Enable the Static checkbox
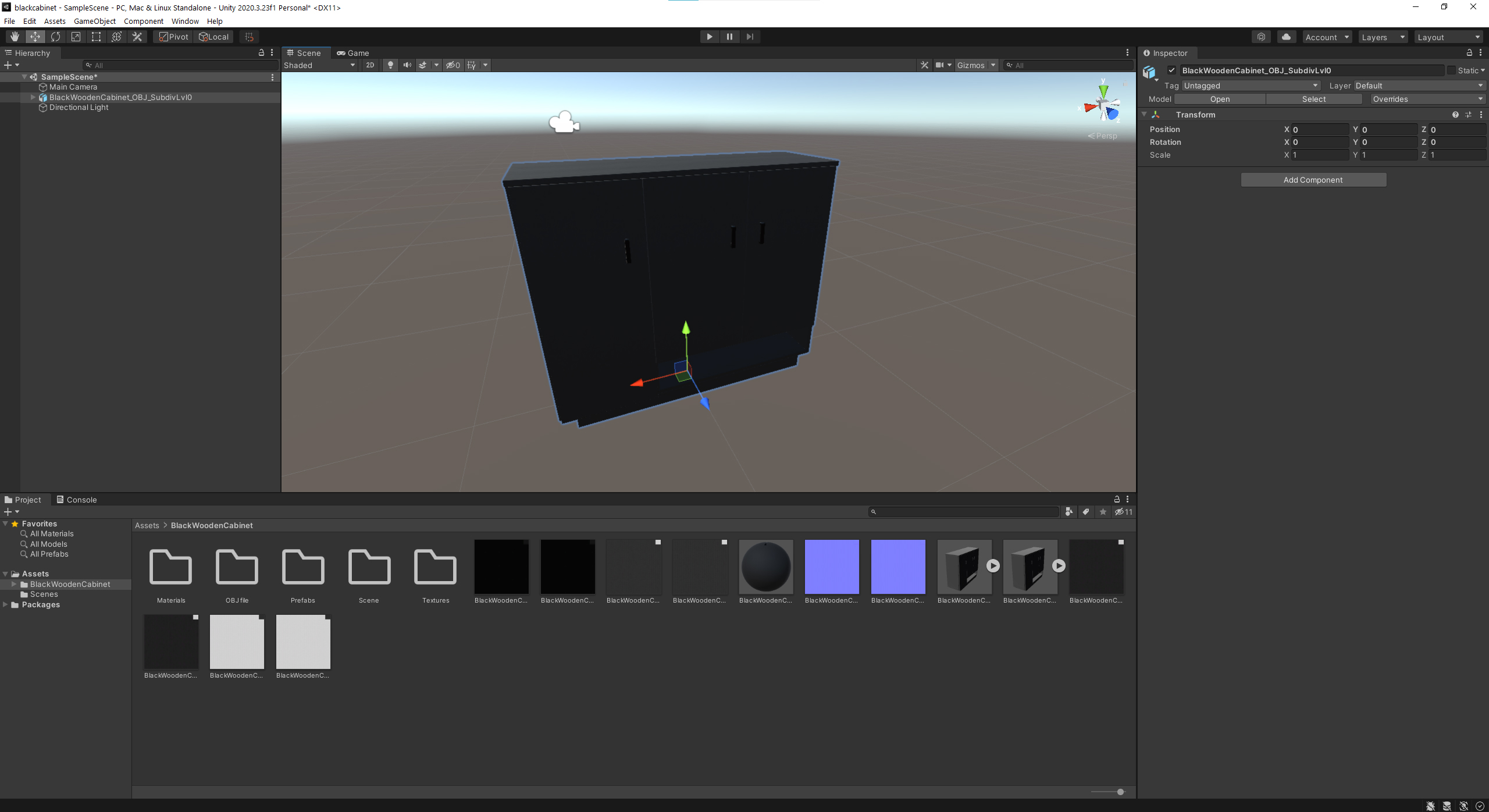Viewport: 1489px width, 812px height. pos(1452,70)
